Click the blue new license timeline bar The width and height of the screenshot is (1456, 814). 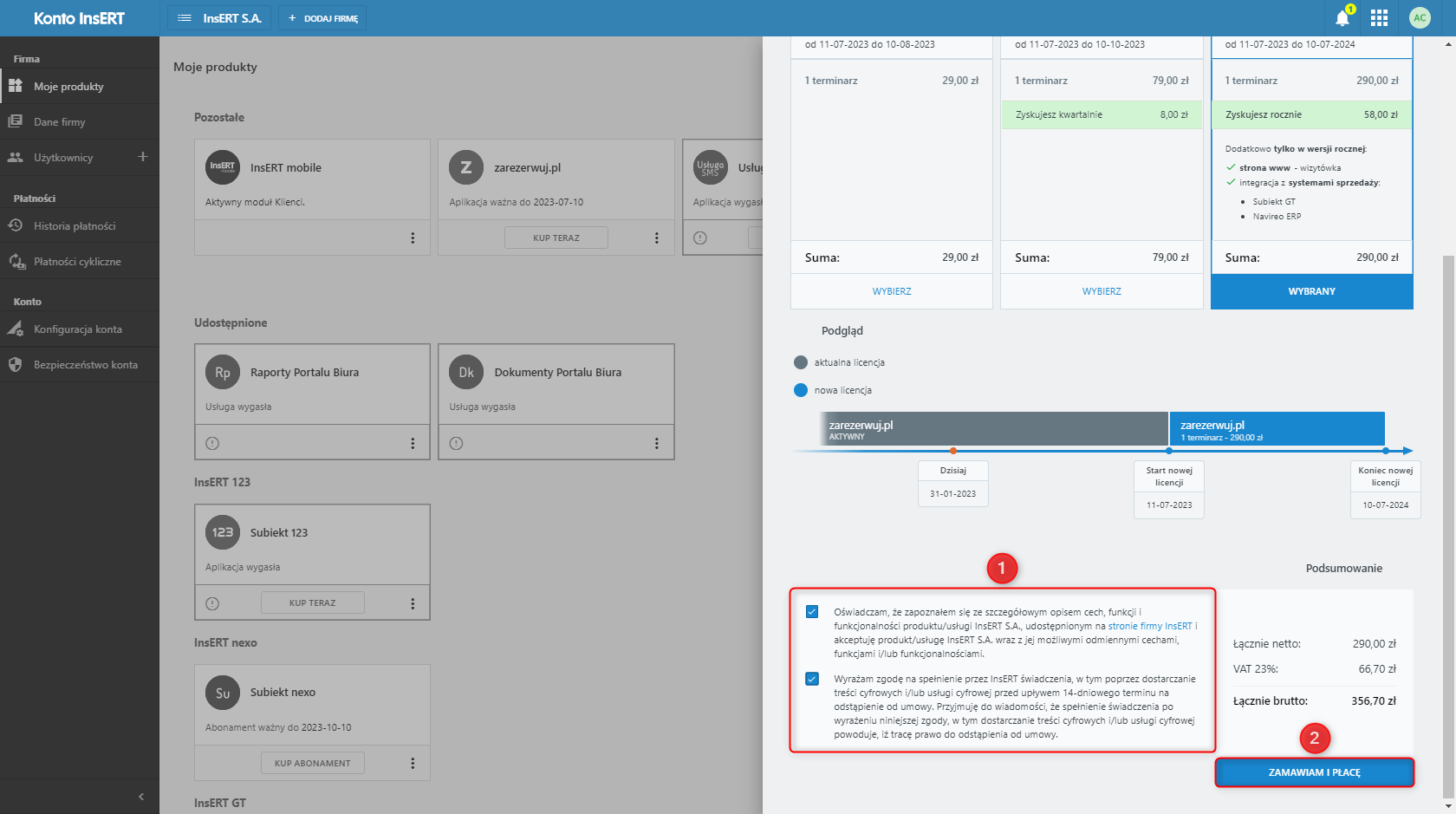pyautogui.click(x=1277, y=429)
